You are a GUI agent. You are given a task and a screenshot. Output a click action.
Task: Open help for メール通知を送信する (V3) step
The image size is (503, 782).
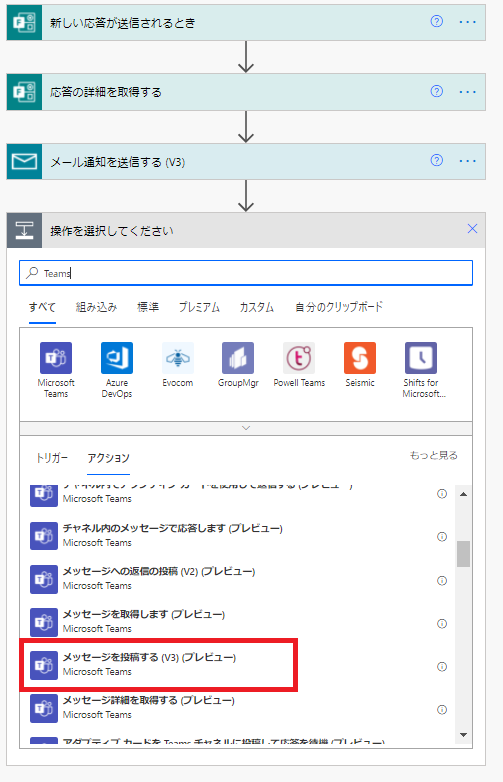(x=436, y=160)
